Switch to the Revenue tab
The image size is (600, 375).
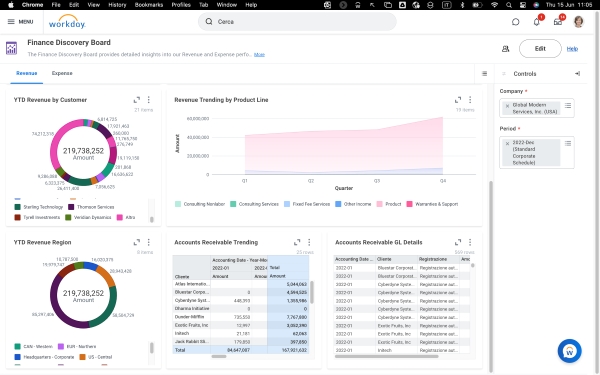27,73
